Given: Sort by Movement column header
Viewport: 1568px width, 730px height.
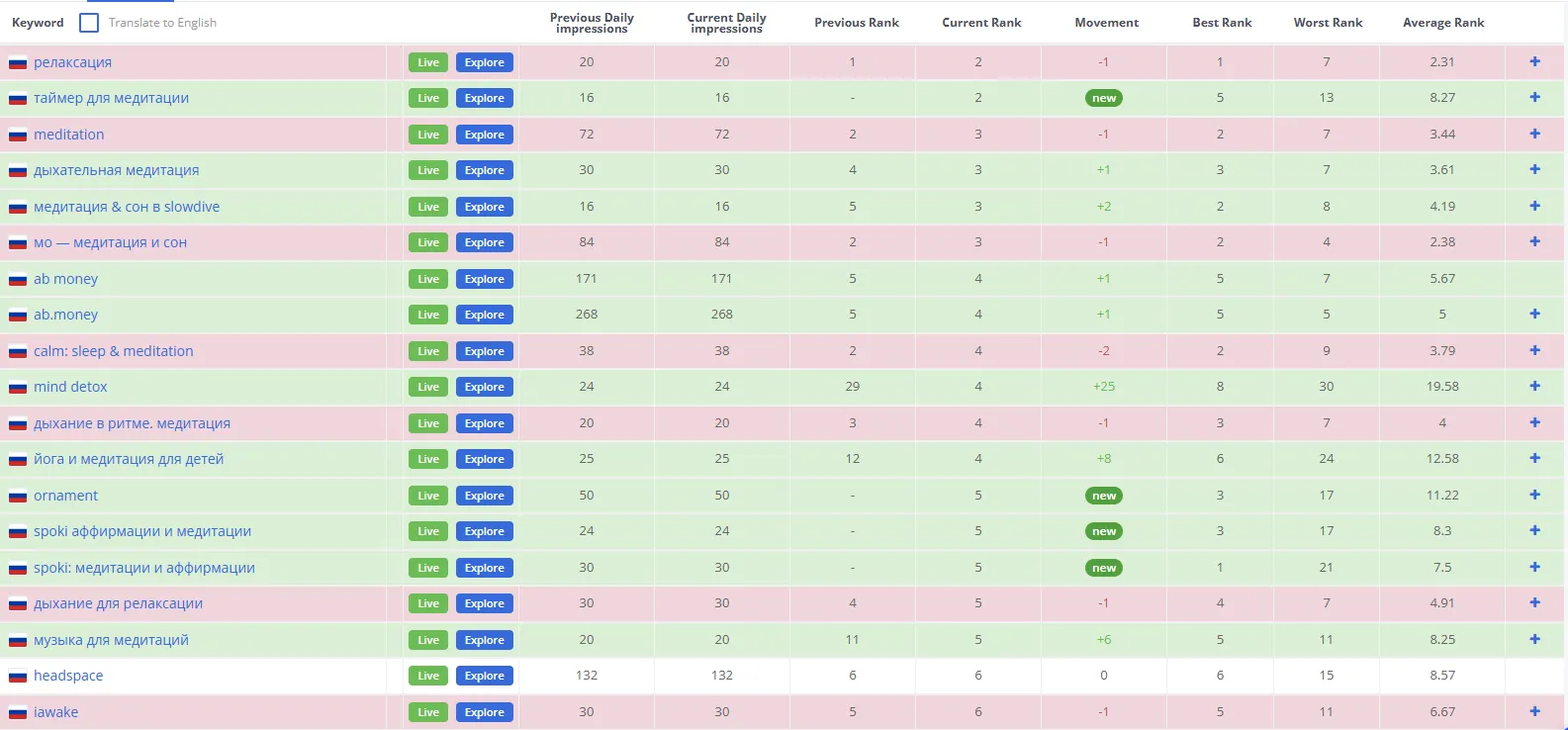Looking at the screenshot, I should pyautogui.click(x=1106, y=23).
